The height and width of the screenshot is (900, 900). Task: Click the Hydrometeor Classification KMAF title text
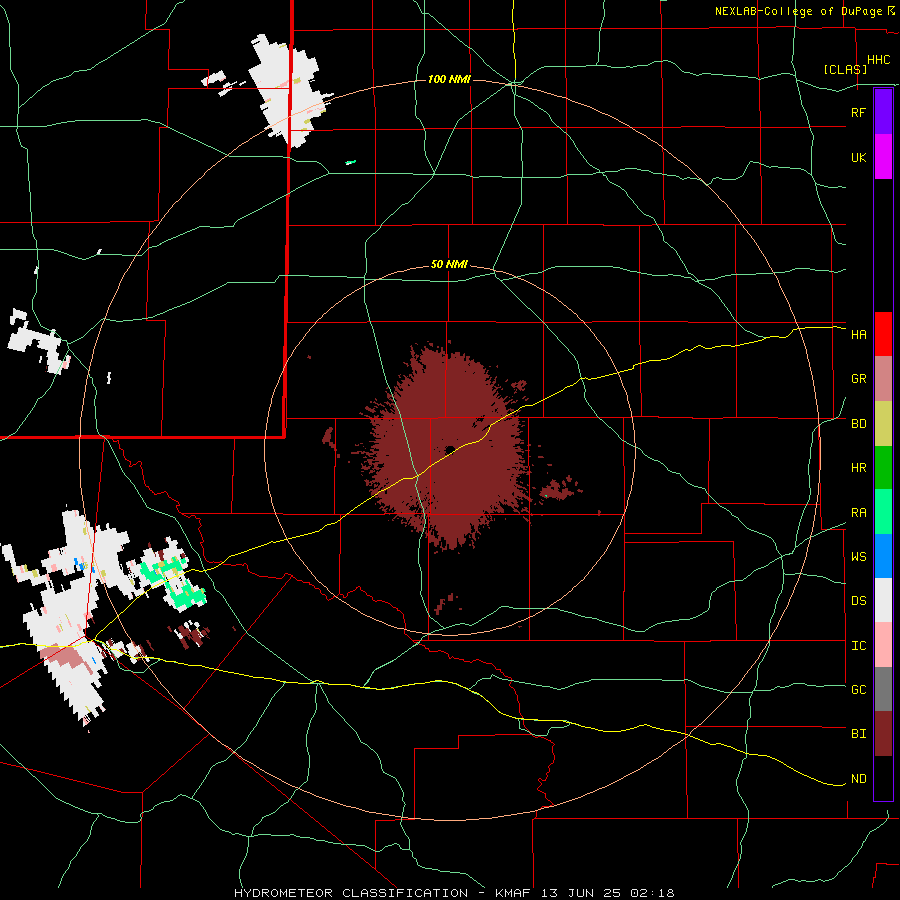tap(454, 893)
